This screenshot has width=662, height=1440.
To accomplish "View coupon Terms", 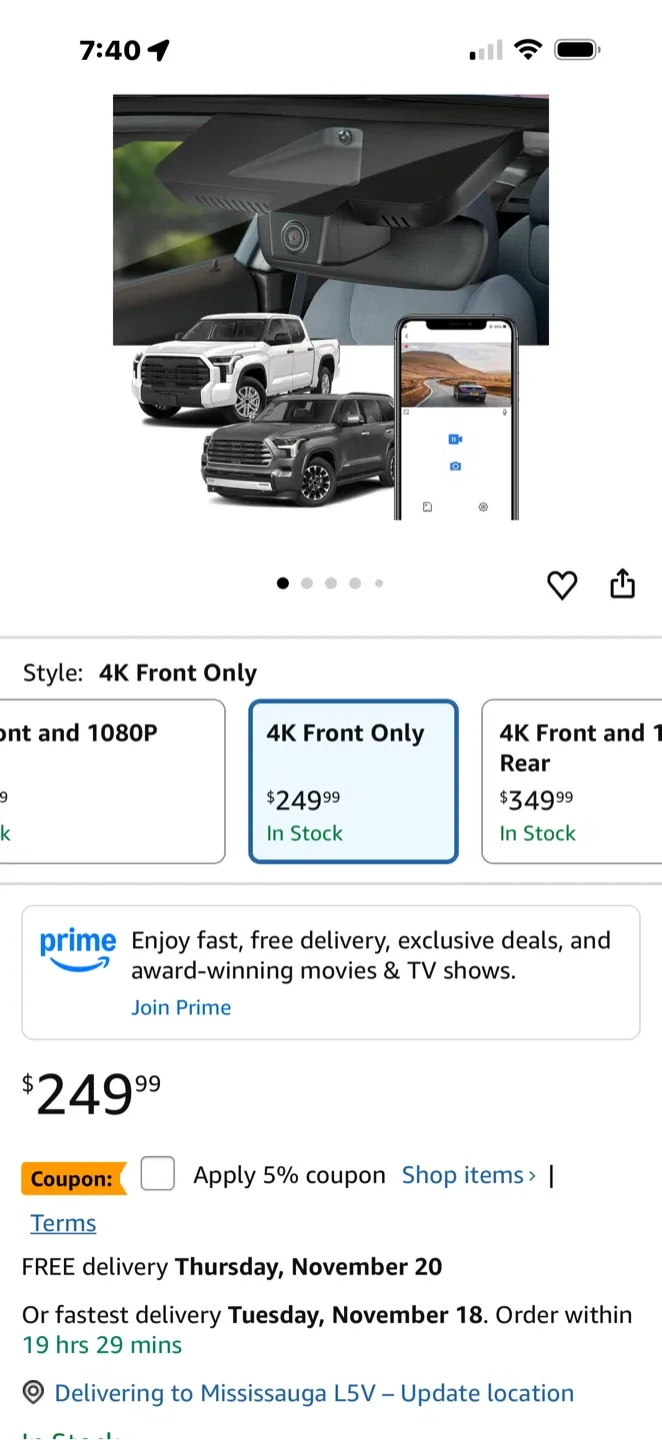I will click(x=62, y=1222).
